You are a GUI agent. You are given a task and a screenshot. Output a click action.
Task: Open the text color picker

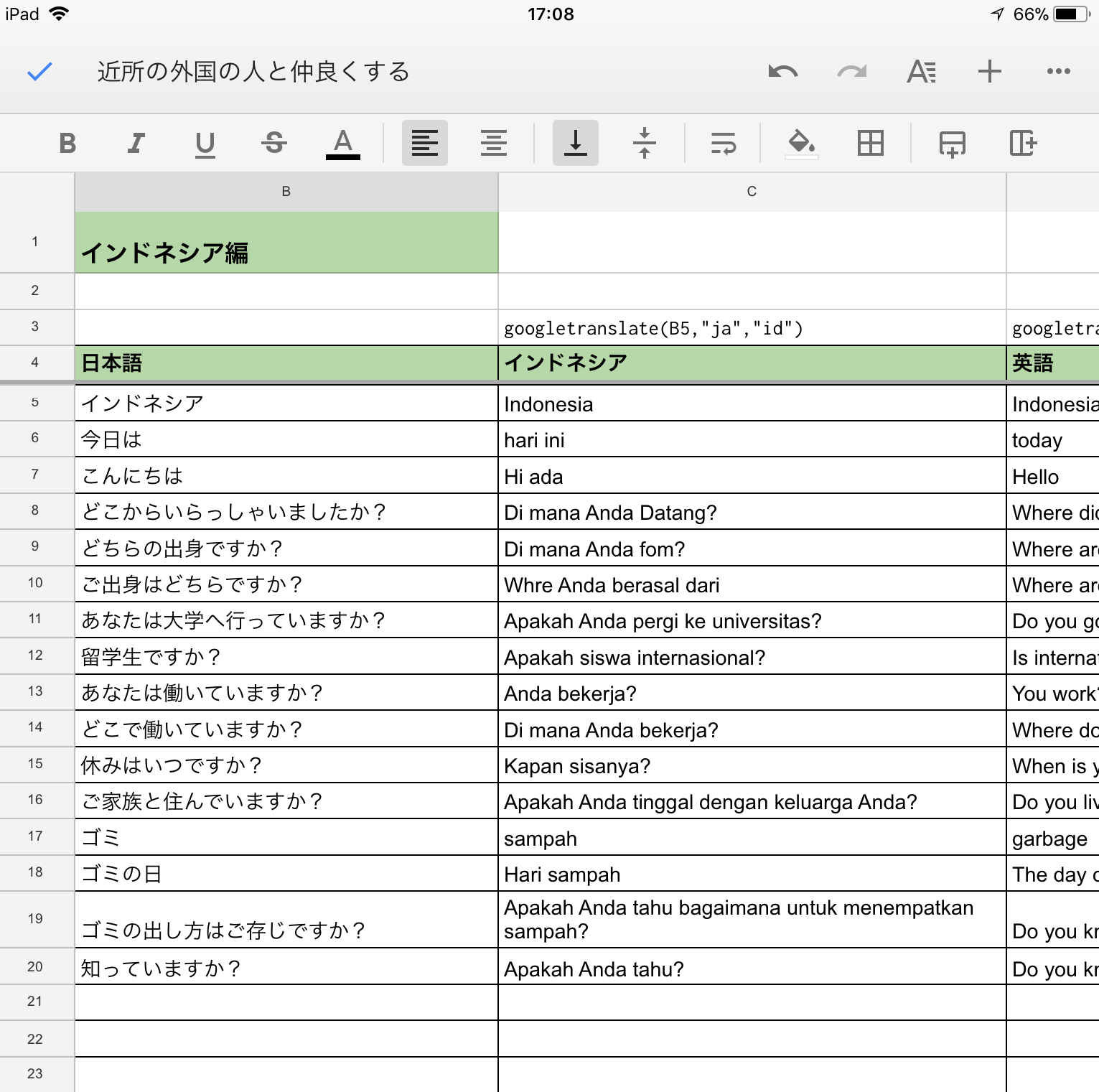(343, 143)
